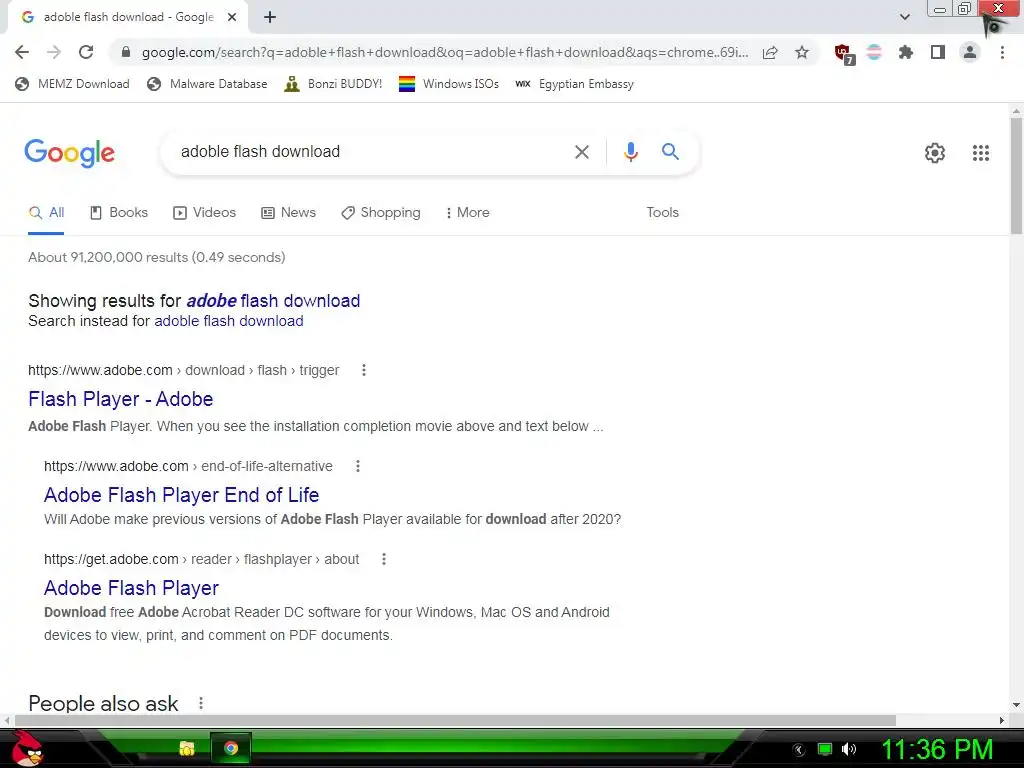This screenshot has width=1024, height=768.
Task: Switch to Books results tab
Action: pyautogui.click(x=119, y=213)
